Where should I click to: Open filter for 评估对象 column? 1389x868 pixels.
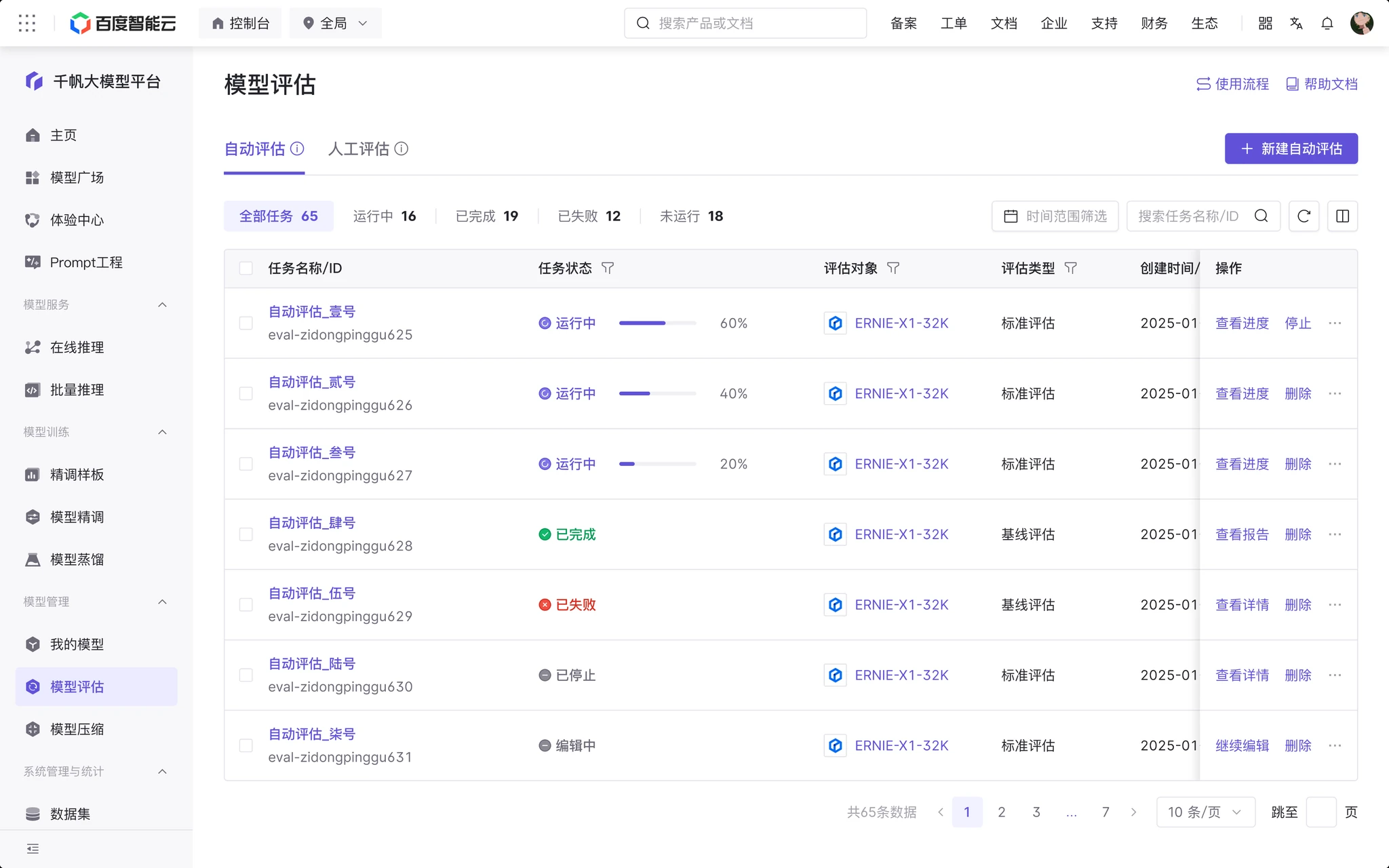(x=893, y=269)
